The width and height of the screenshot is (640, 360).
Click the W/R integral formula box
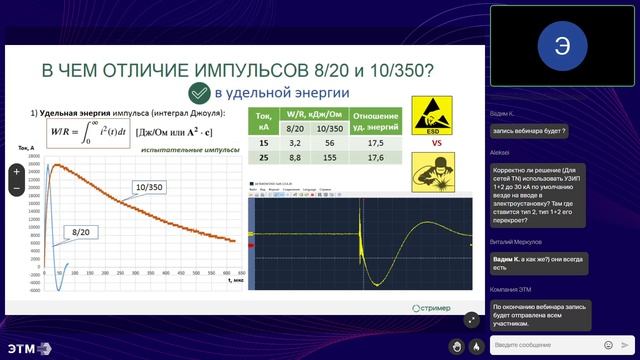coord(89,133)
